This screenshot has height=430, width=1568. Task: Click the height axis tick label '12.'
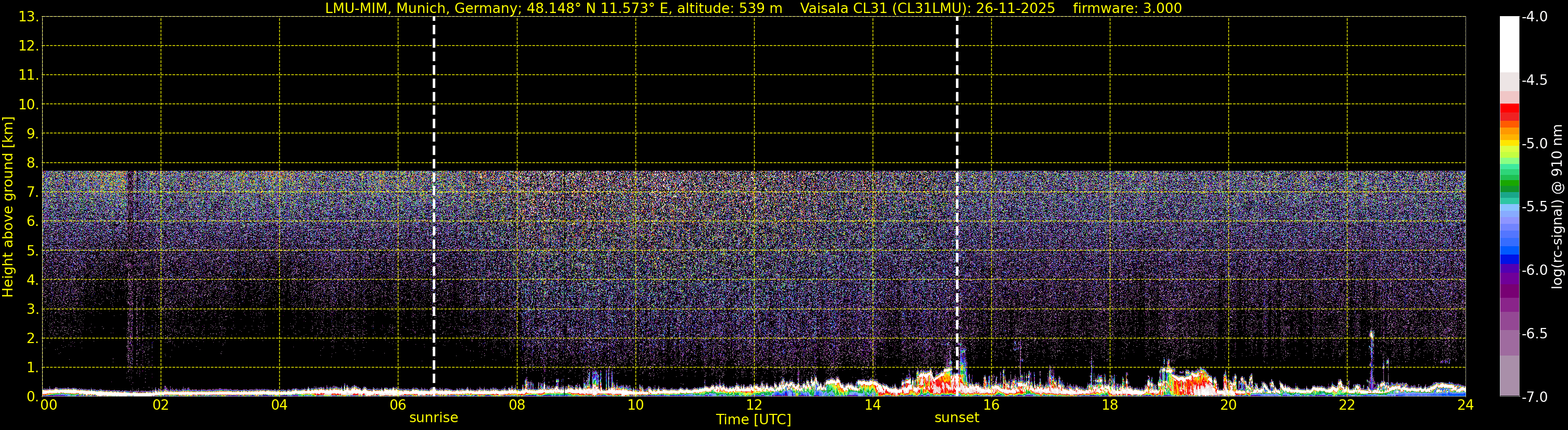tap(29, 46)
